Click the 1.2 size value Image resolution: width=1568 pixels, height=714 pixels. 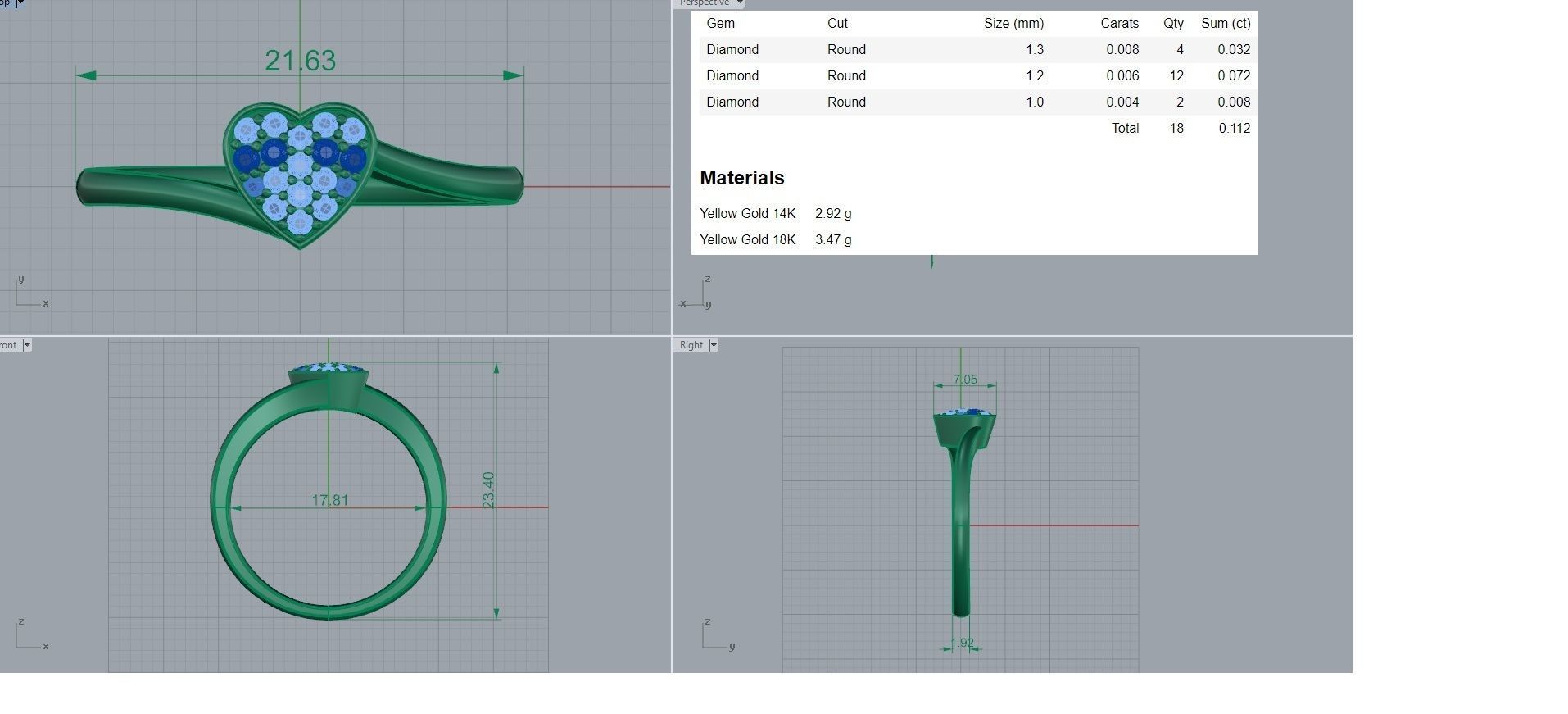coord(1035,76)
